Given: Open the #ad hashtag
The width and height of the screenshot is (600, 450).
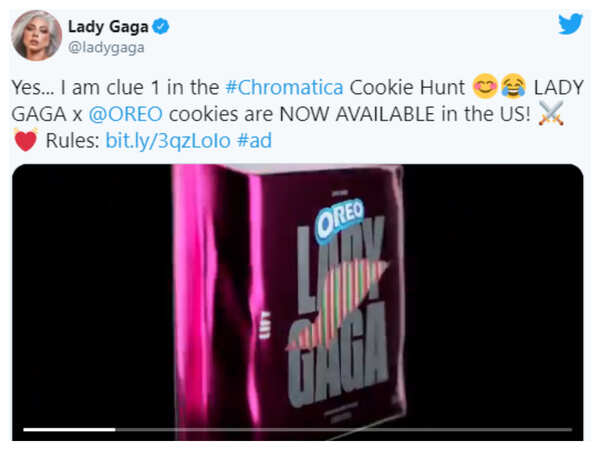Looking at the screenshot, I should pyautogui.click(x=254, y=141).
